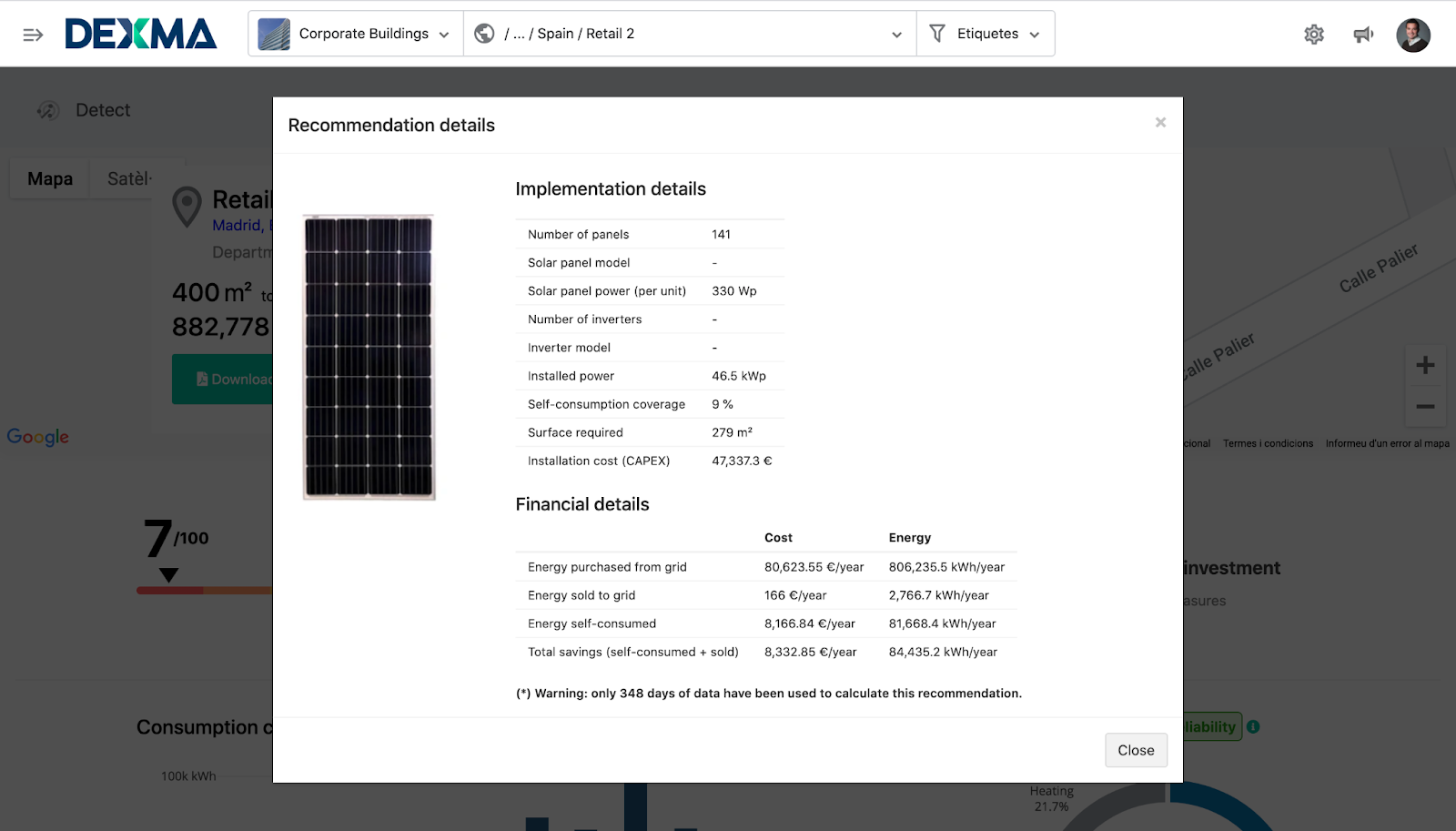This screenshot has width=1456, height=831.
Task: Expand the Corporate Buildings dropdown
Action: [356, 34]
